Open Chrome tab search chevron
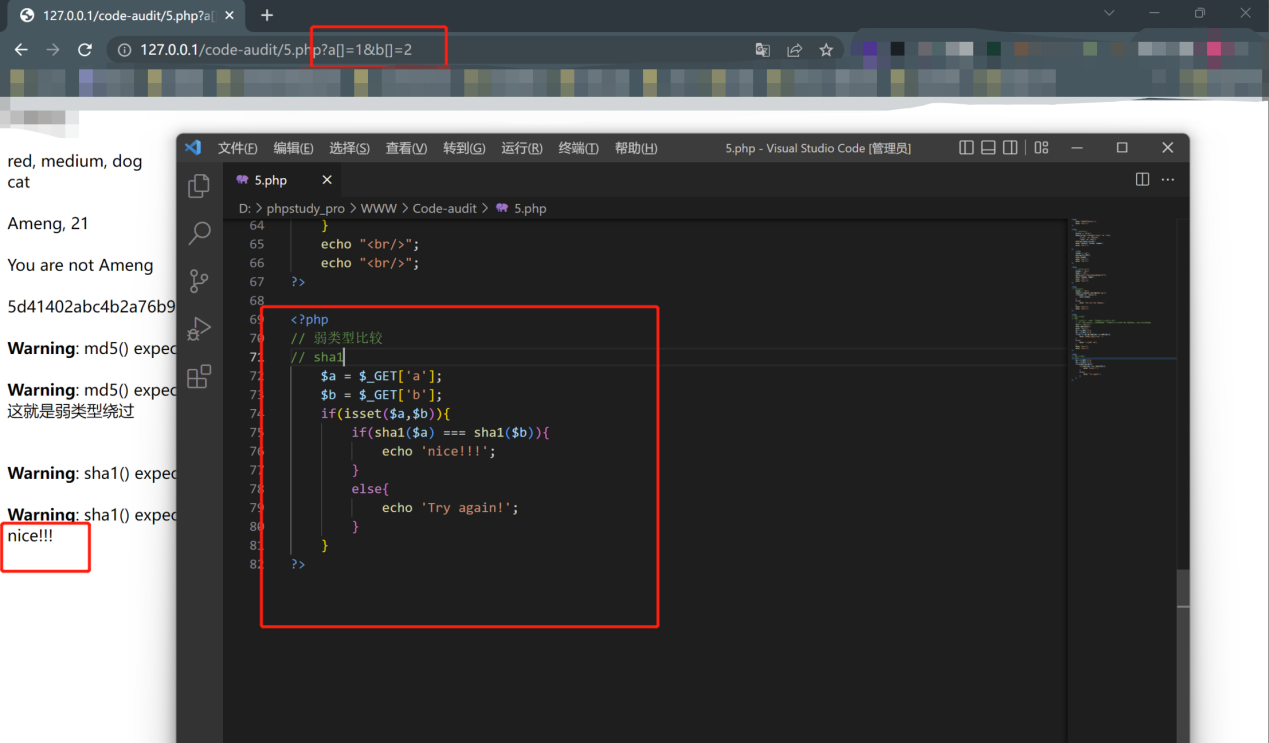This screenshot has height=743, width=1269. [x=1110, y=13]
